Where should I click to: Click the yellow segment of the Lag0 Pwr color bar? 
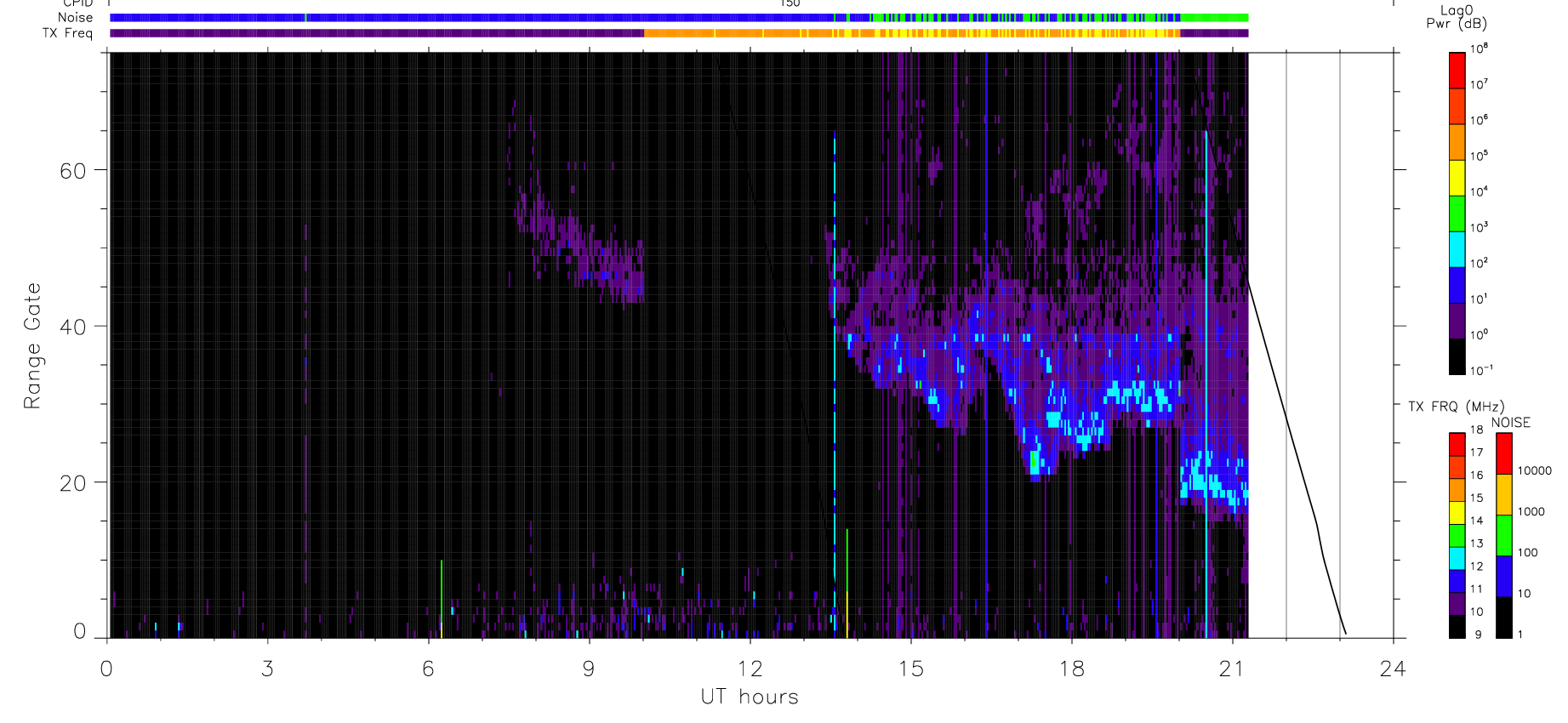coord(1457,178)
